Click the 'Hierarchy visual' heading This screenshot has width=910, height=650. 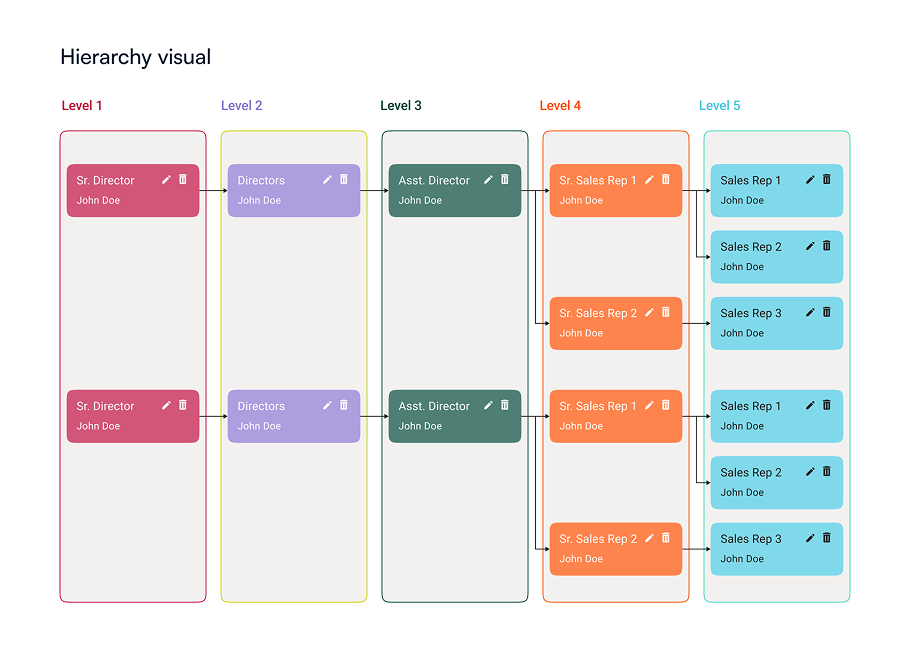click(136, 57)
